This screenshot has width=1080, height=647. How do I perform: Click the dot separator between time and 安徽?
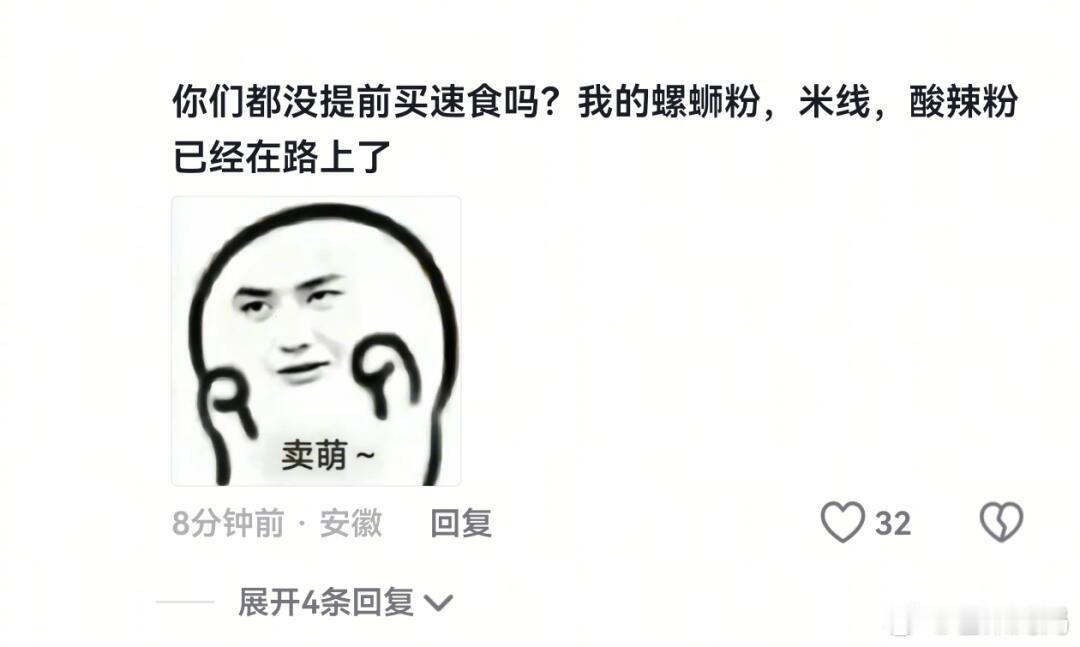(x=302, y=524)
